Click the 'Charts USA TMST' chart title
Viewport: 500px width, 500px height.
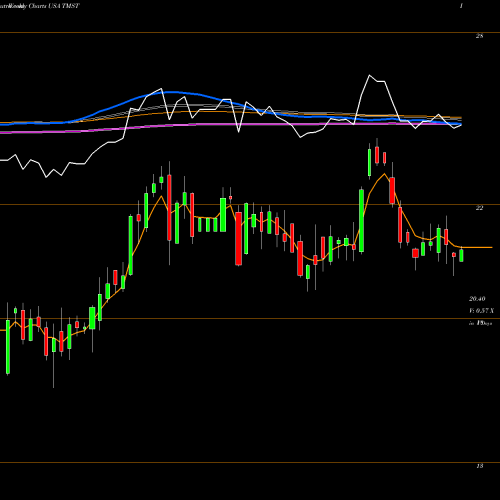coord(54,6)
